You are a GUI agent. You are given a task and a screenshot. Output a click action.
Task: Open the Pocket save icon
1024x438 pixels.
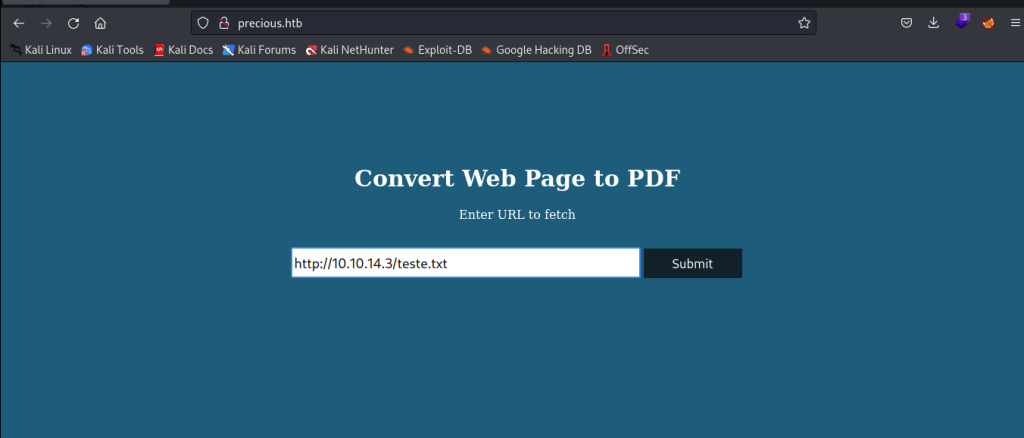point(906,23)
